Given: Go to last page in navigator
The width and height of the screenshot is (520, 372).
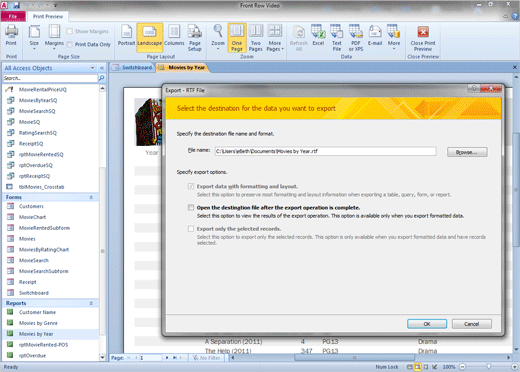Looking at the screenshot, I should [x=175, y=358].
